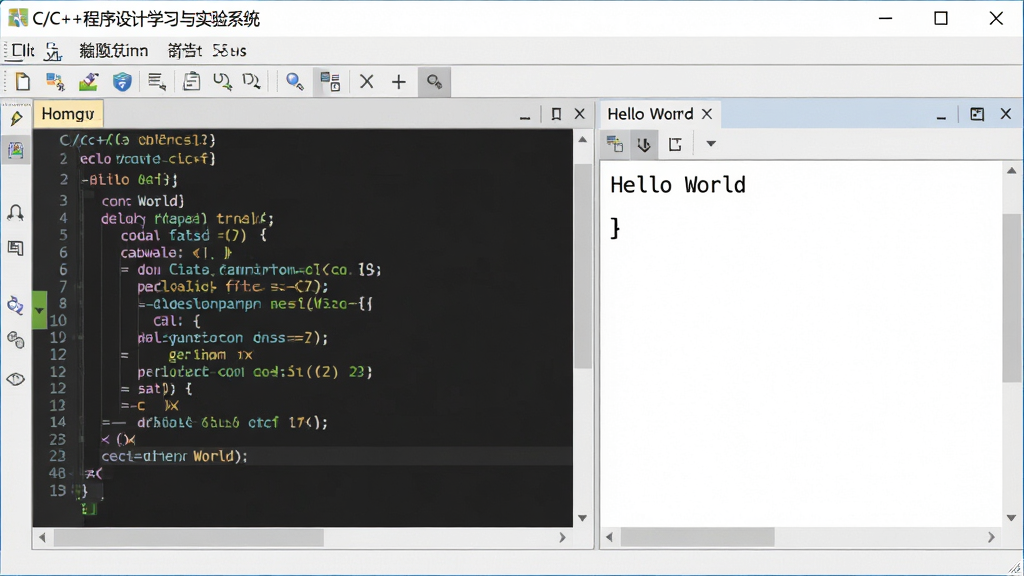
Task: Pin the code editor panel
Action: 556,114
